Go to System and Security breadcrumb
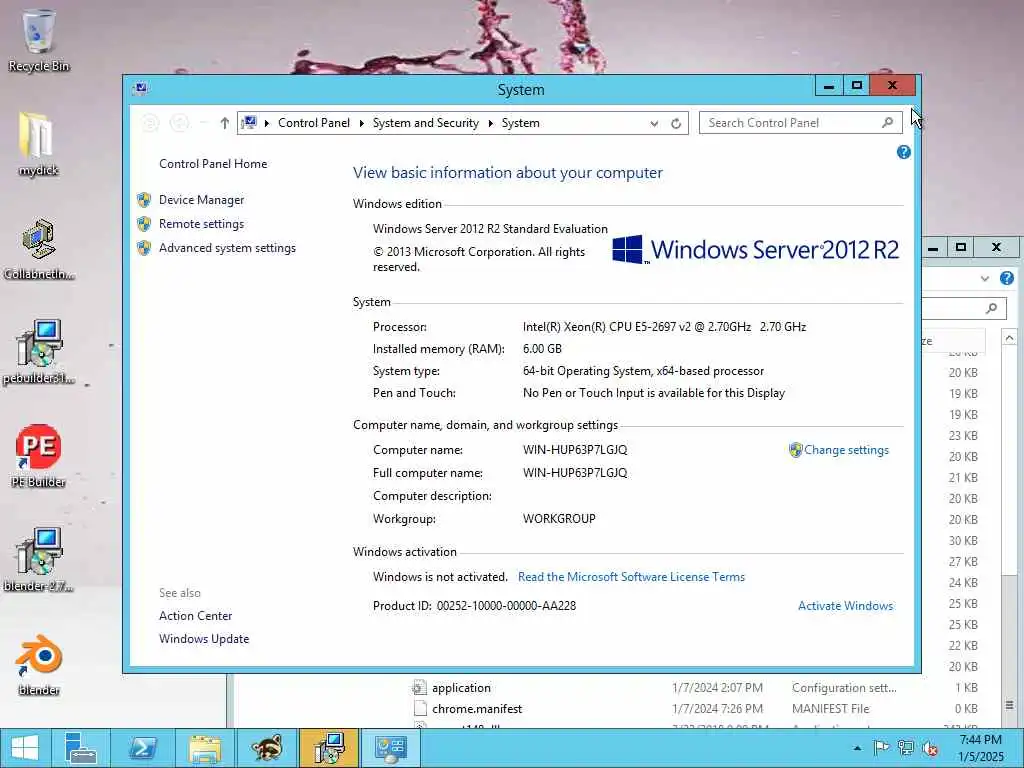The image size is (1024, 768). tap(426, 123)
